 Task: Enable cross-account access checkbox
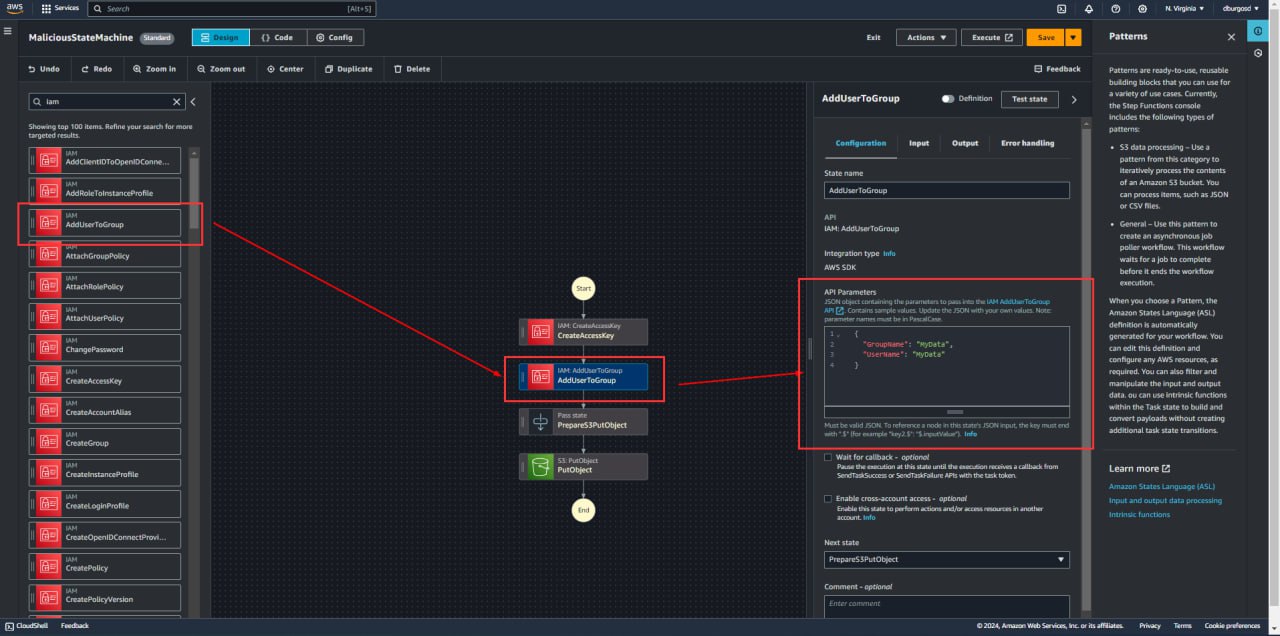point(828,498)
